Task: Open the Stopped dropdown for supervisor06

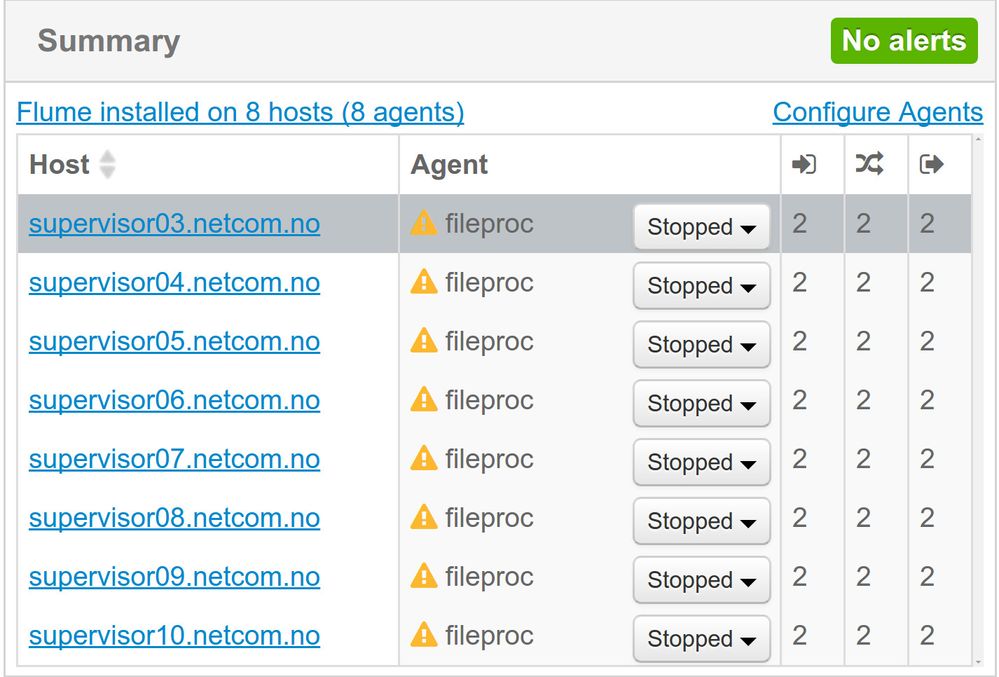Action: click(x=701, y=404)
